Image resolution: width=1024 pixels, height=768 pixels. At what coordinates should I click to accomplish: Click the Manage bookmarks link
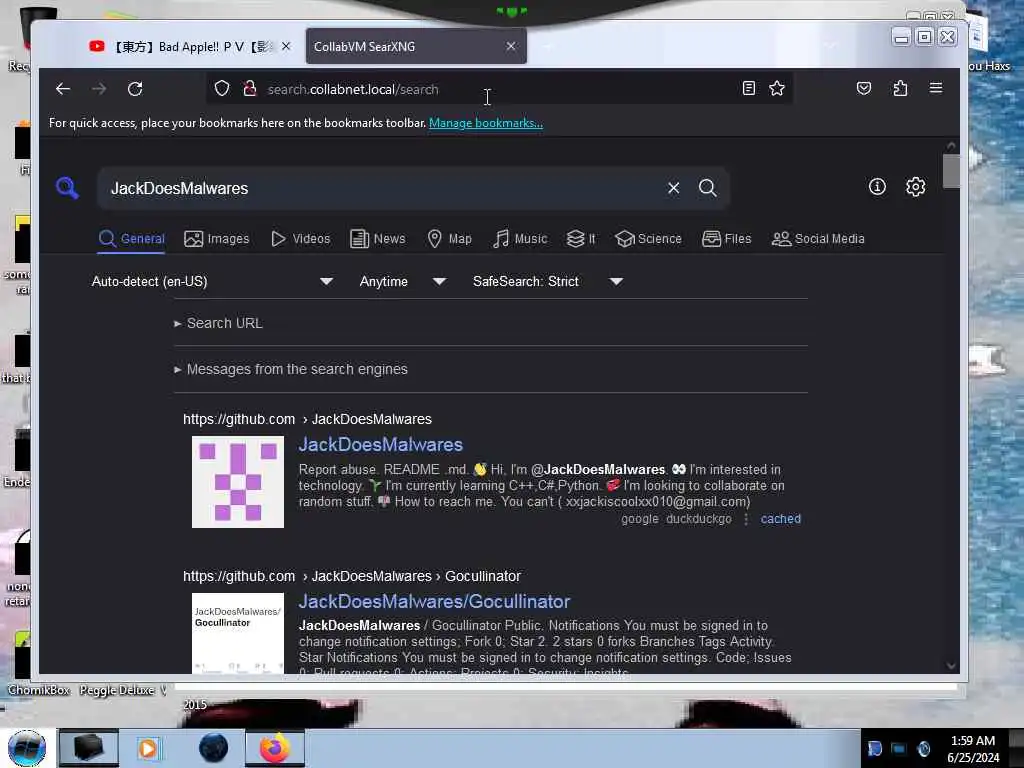[x=486, y=123]
